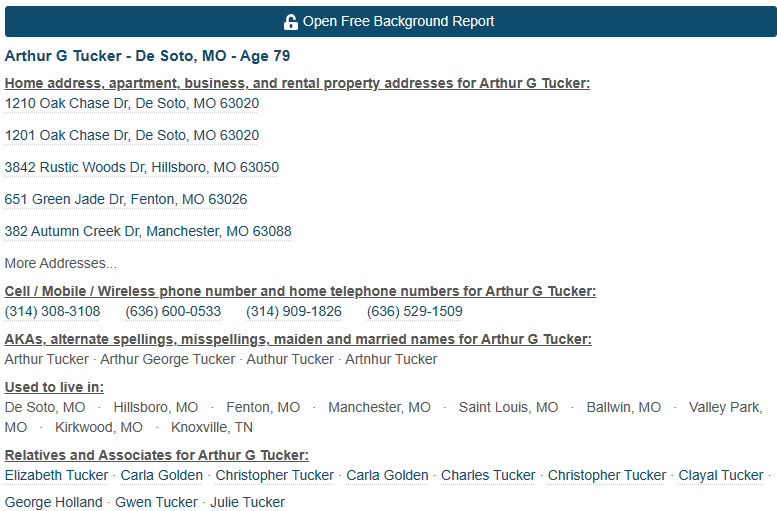View Julie Tucker's record
The image size is (777, 511).
[x=247, y=502]
